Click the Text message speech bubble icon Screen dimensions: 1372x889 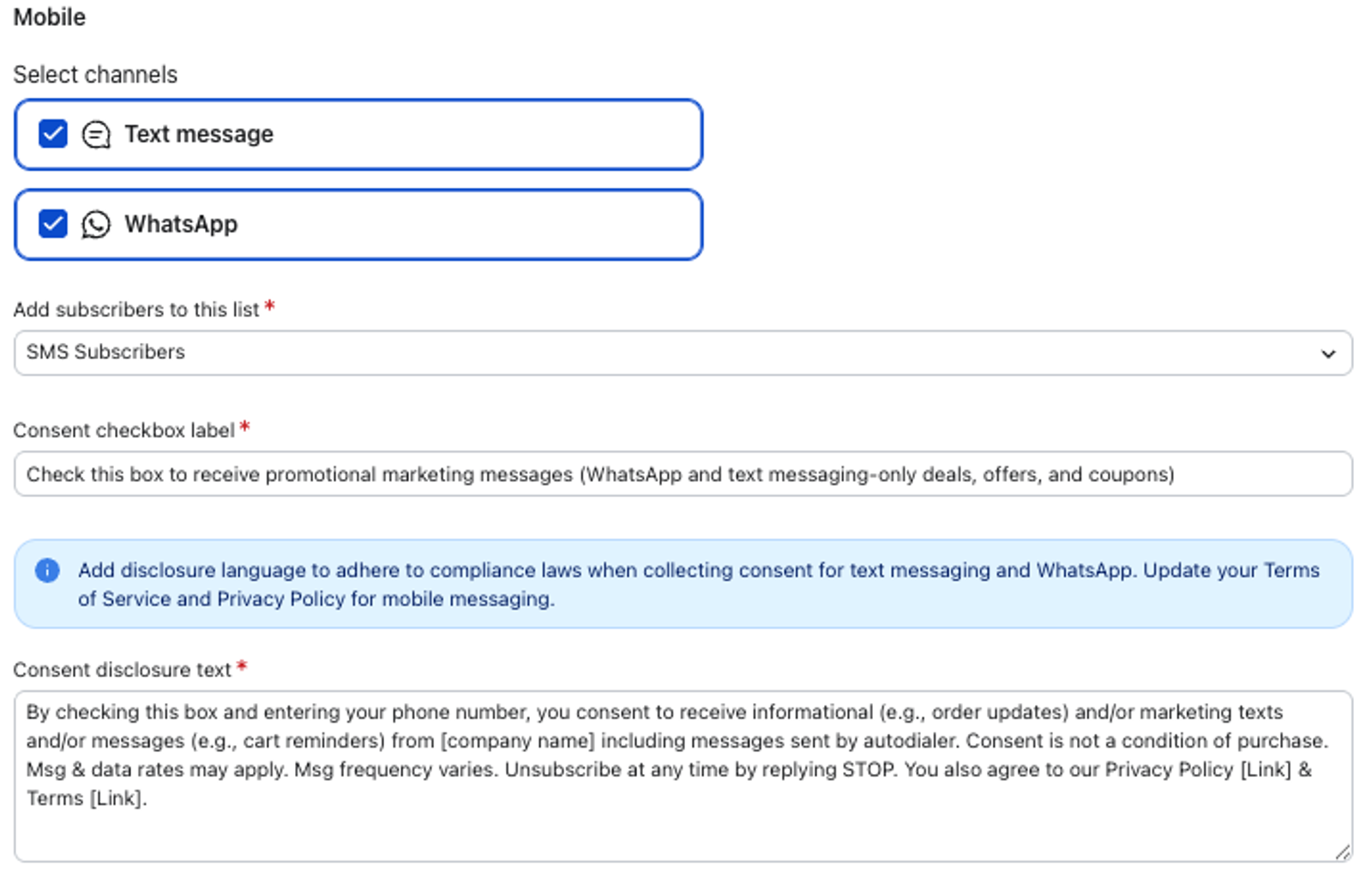click(96, 135)
